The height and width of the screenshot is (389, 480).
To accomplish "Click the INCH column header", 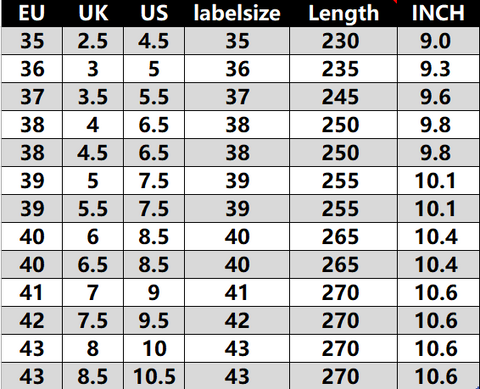I will tap(438, 13).
